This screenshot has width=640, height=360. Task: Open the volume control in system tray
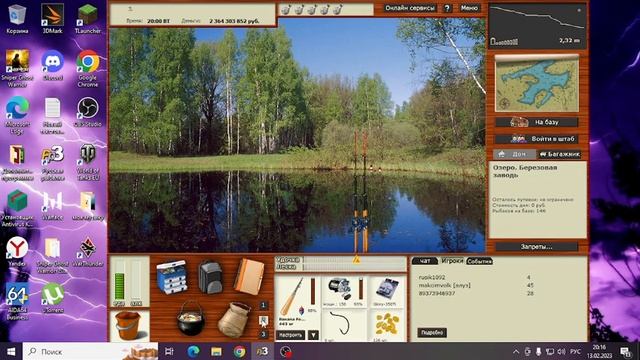(562, 351)
